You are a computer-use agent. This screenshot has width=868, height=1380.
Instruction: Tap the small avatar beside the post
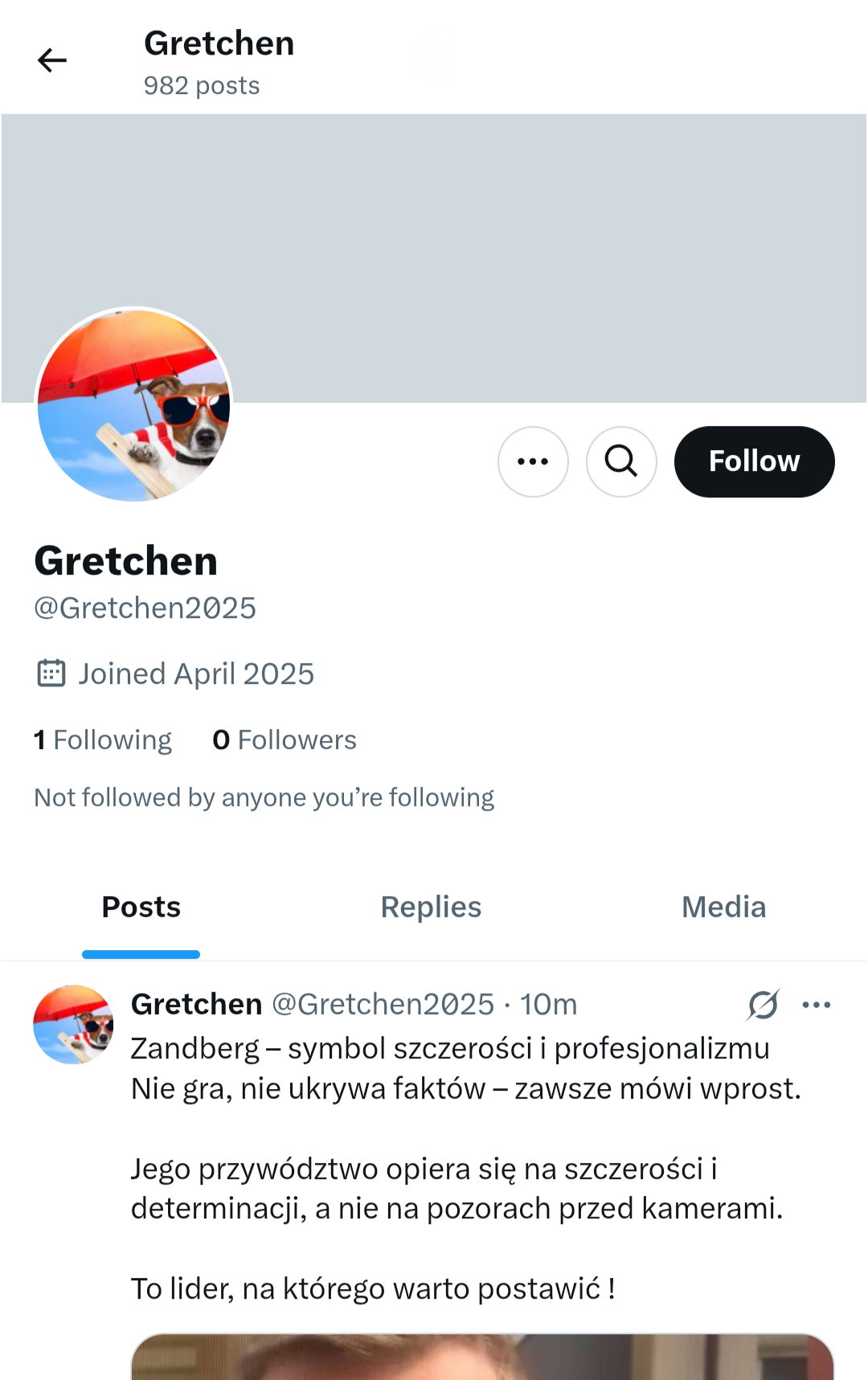pyautogui.click(x=73, y=1025)
